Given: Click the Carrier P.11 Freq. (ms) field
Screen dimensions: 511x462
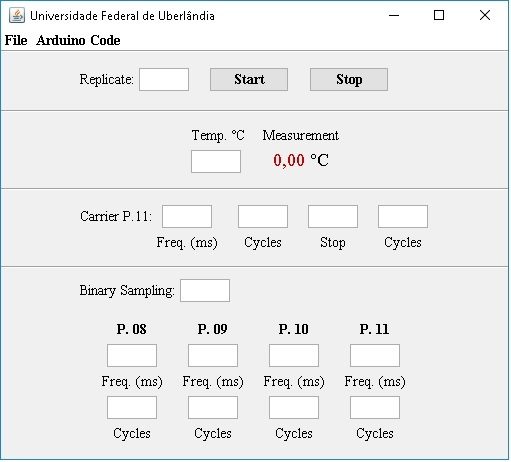Looking at the screenshot, I should 187,217.
